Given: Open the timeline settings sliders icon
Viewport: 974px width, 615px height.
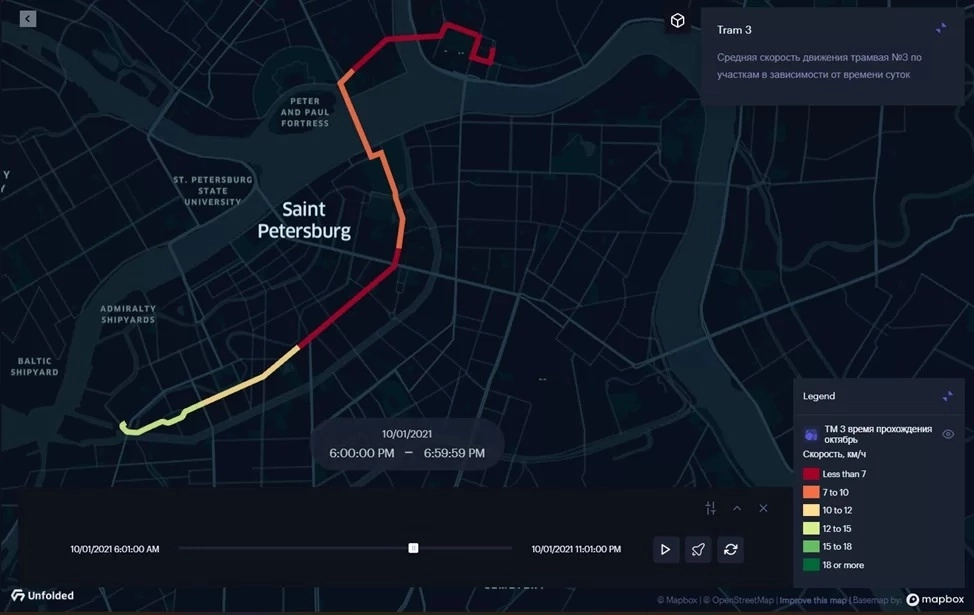Looking at the screenshot, I should (711, 508).
